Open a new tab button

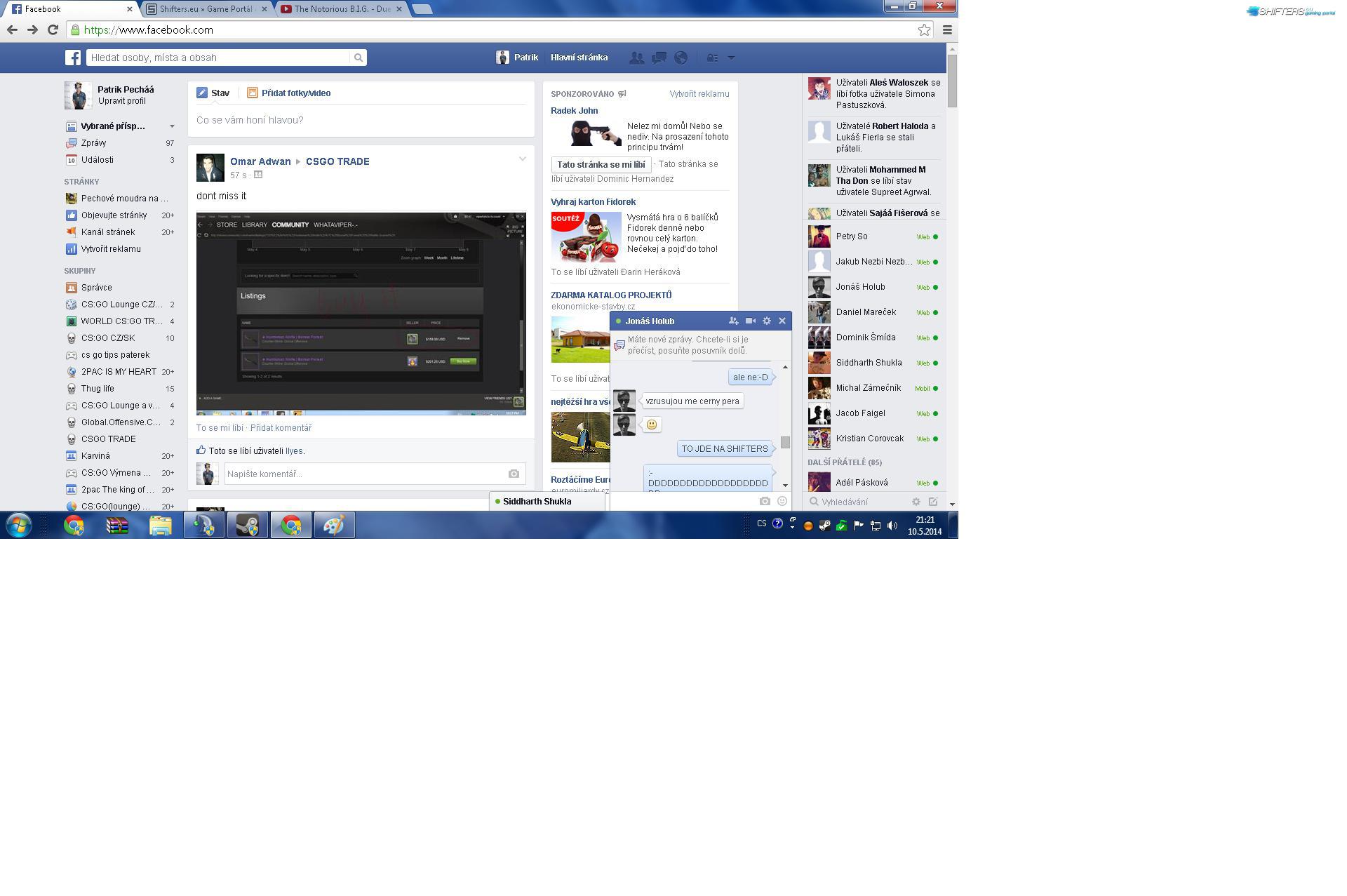tap(422, 9)
